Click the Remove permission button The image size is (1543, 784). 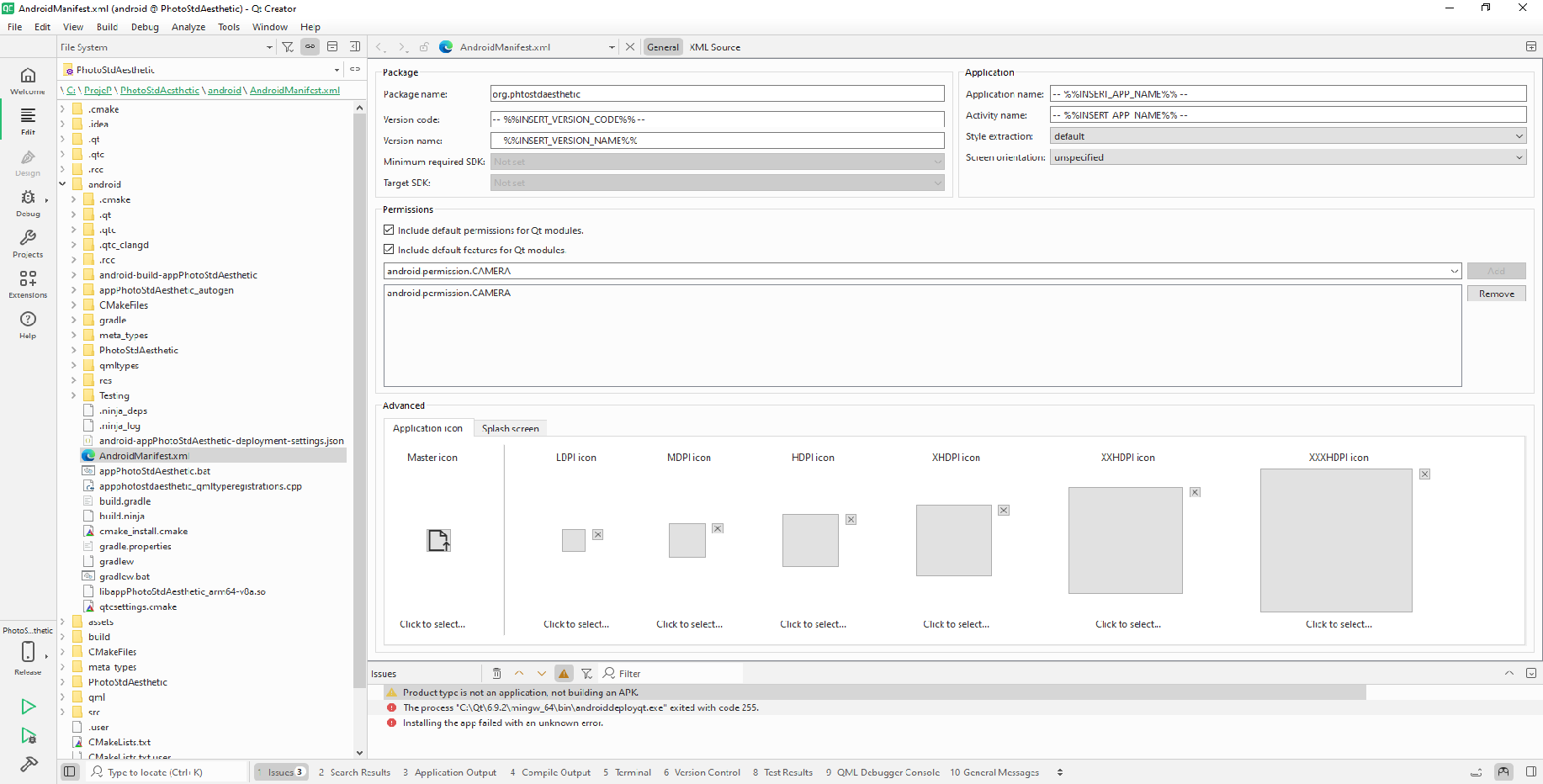tap(1496, 294)
